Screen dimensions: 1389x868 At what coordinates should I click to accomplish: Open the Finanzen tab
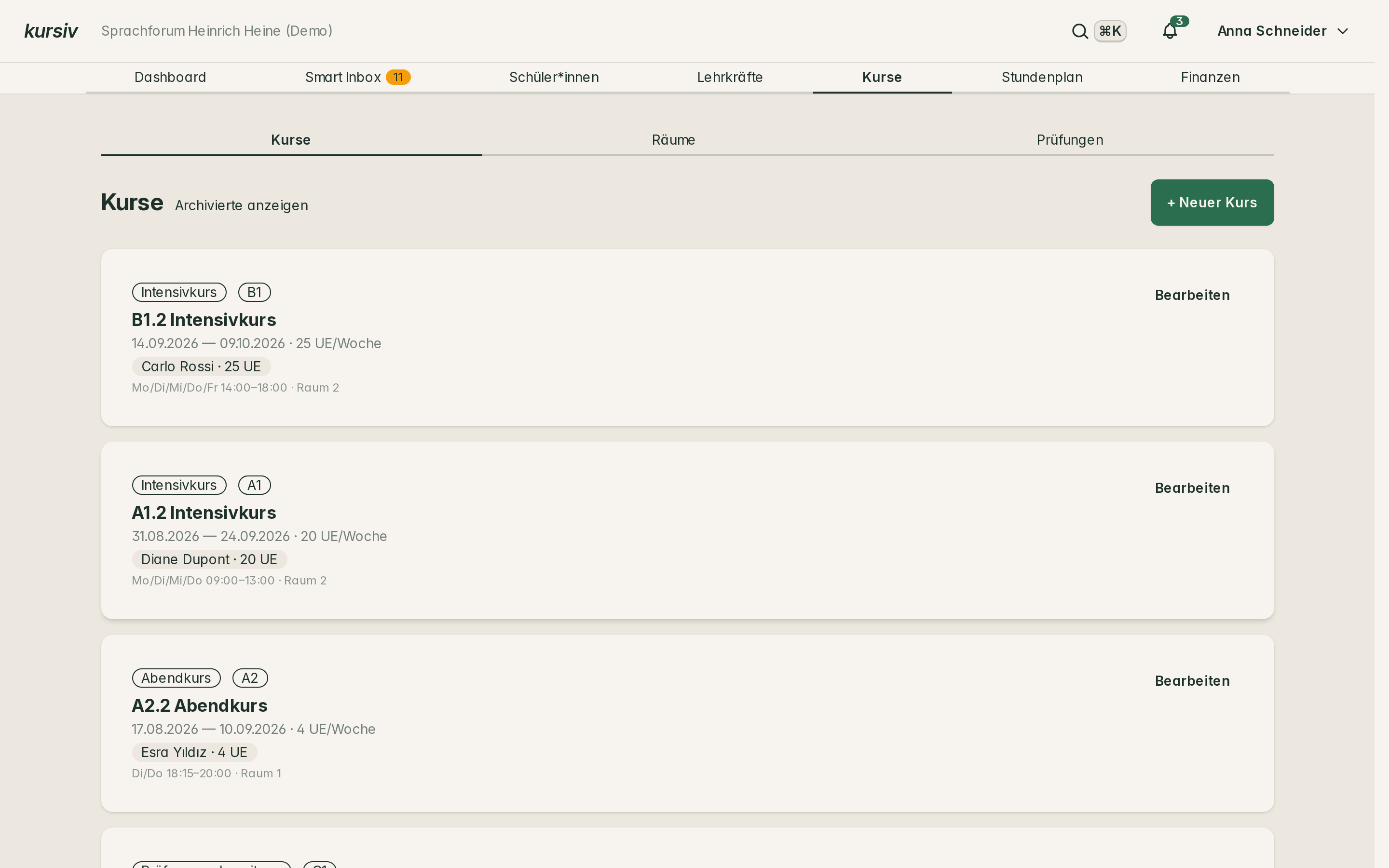[1210, 78]
